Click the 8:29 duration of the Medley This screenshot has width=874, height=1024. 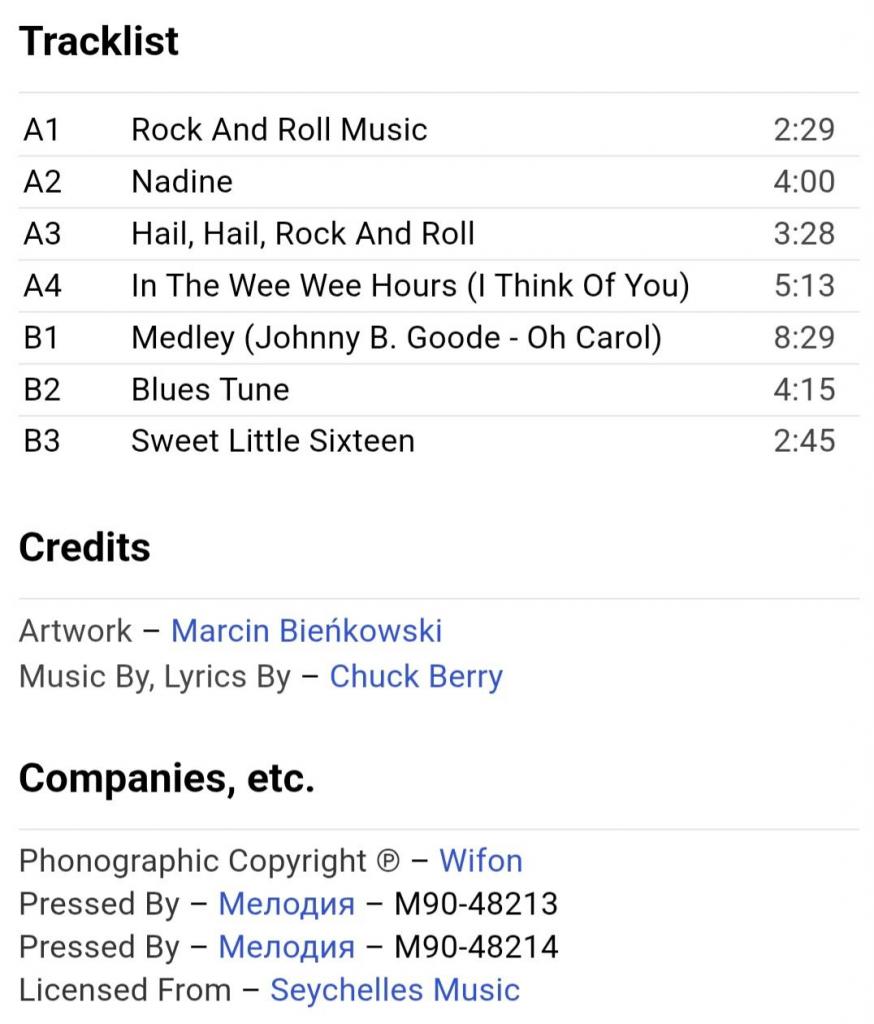[x=804, y=338]
